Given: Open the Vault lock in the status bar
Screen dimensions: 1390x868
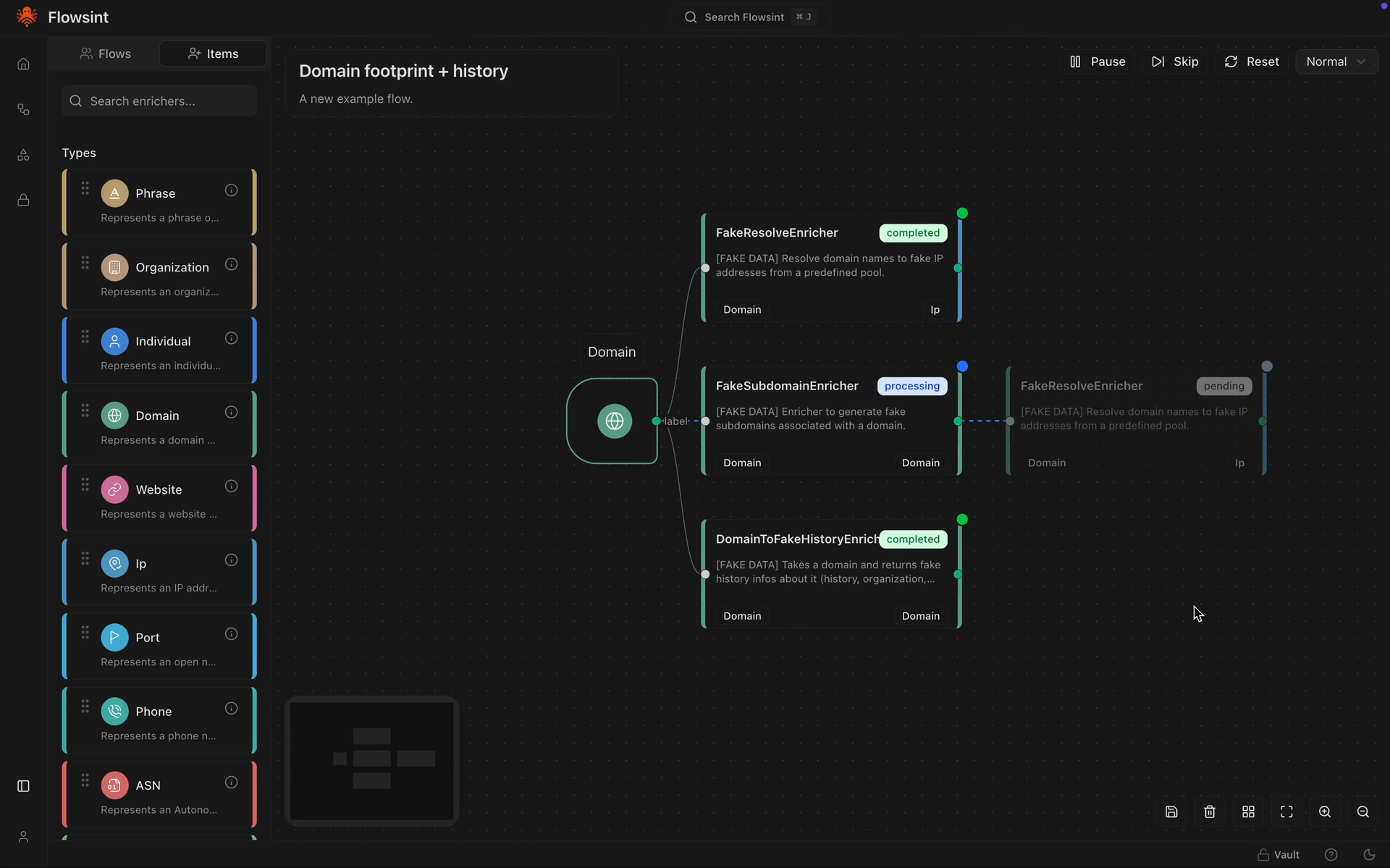Looking at the screenshot, I should click(1279, 854).
